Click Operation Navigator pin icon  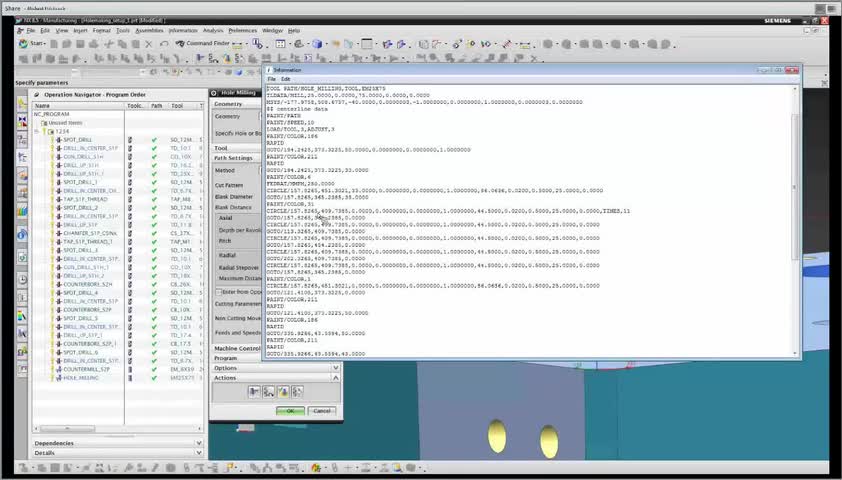click(37, 94)
